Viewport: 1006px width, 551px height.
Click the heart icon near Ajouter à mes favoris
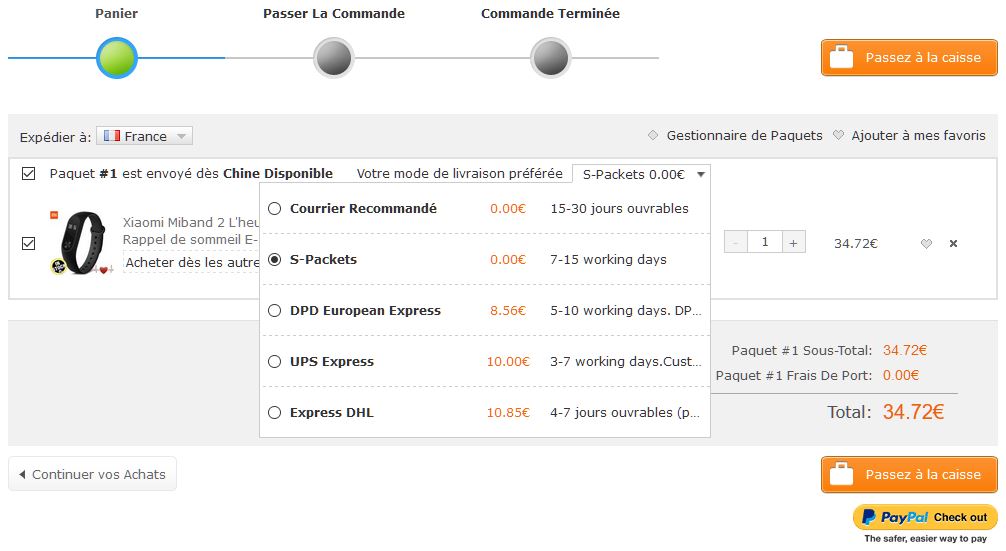pos(838,135)
